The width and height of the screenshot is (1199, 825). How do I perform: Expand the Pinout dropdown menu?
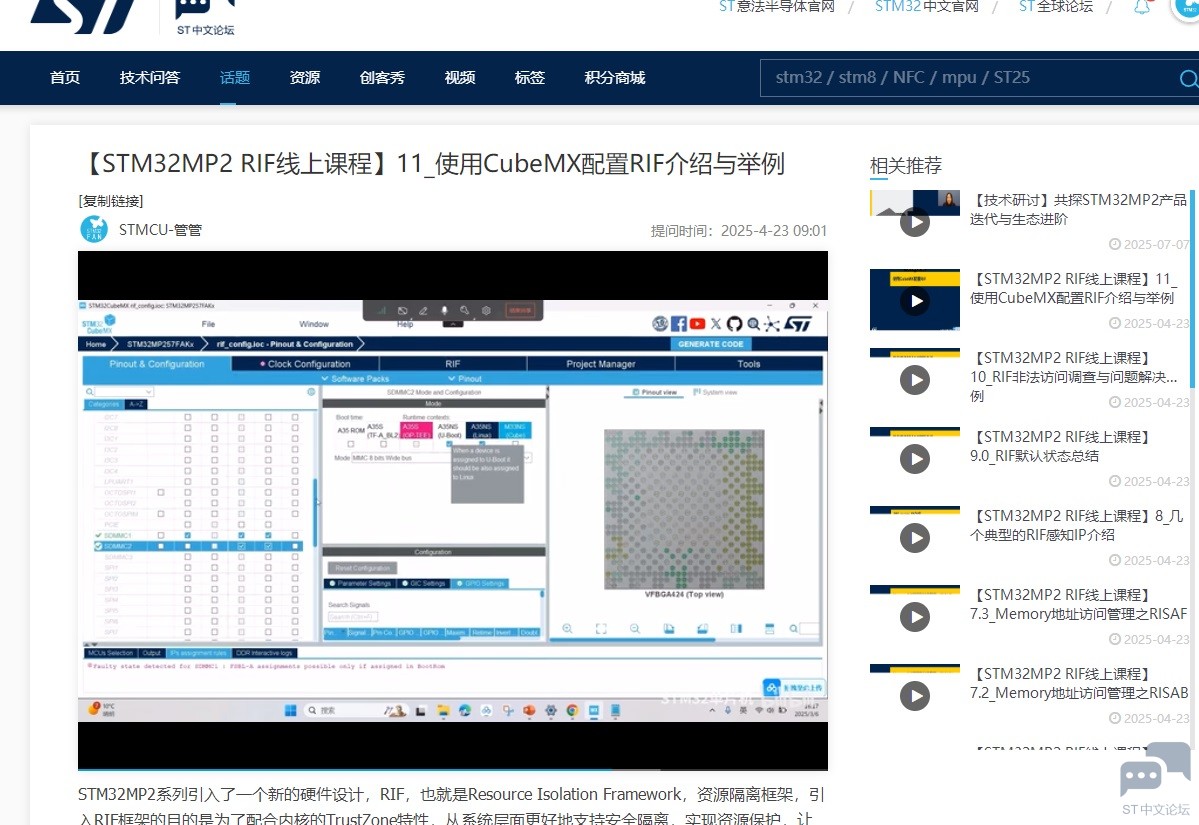(x=465, y=378)
